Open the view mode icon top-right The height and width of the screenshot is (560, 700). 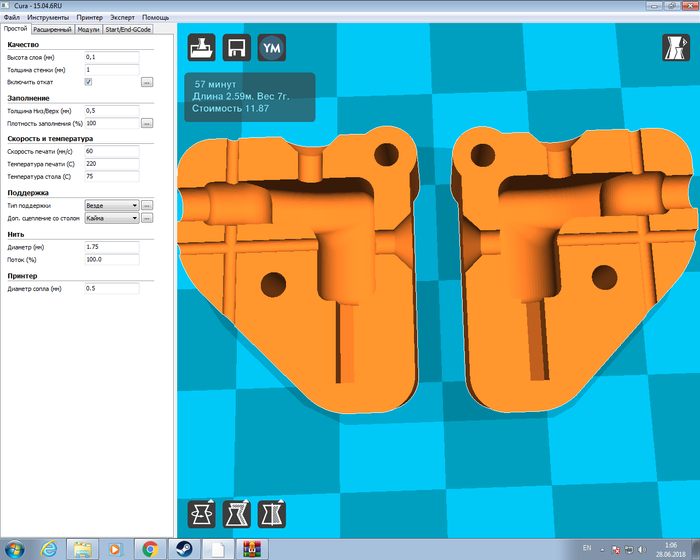(x=675, y=48)
